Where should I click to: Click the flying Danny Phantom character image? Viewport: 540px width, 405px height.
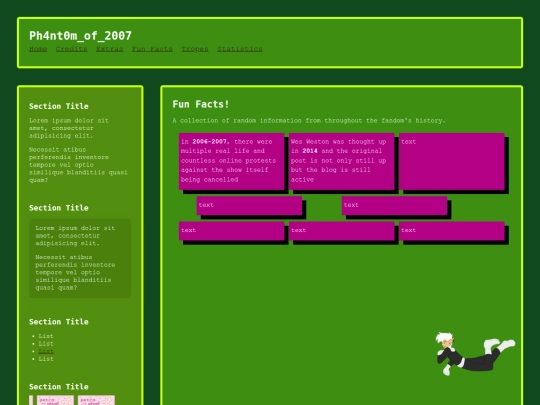475,354
